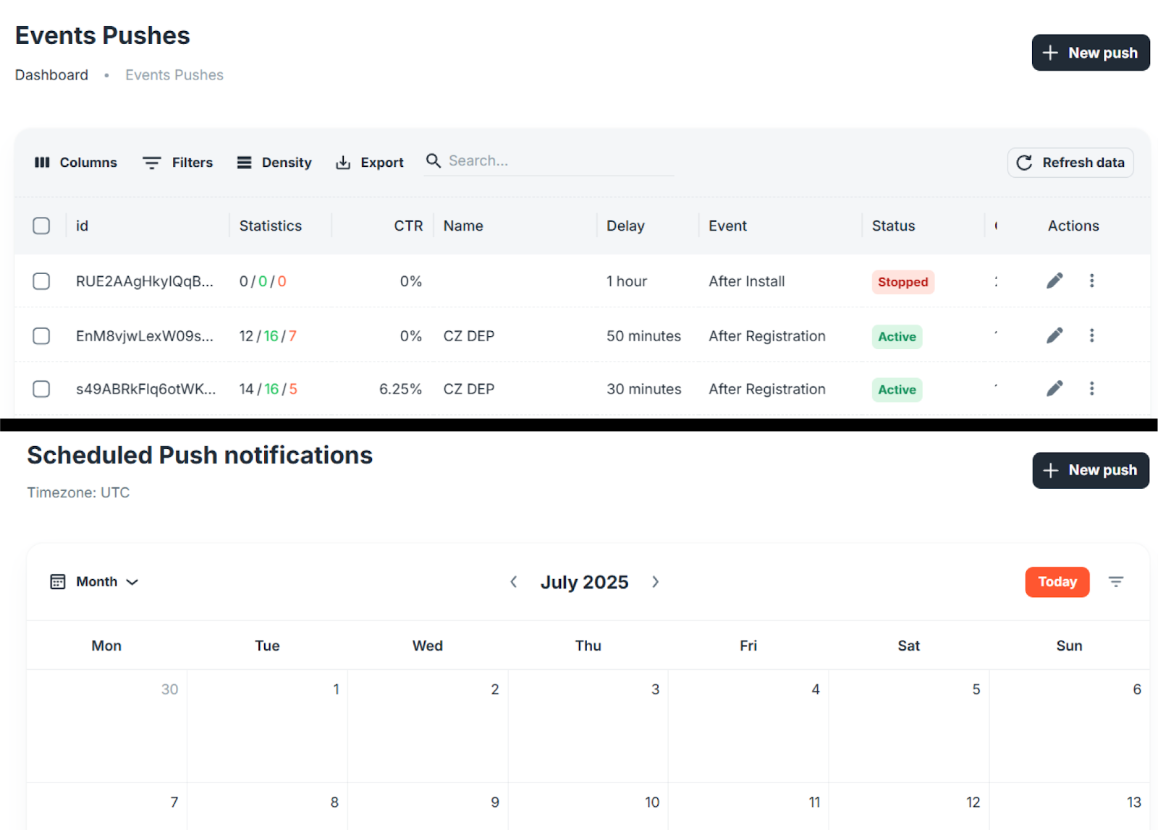This screenshot has width=1158, height=830.
Task: Sort by the Status column header
Action: pos(893,225)
